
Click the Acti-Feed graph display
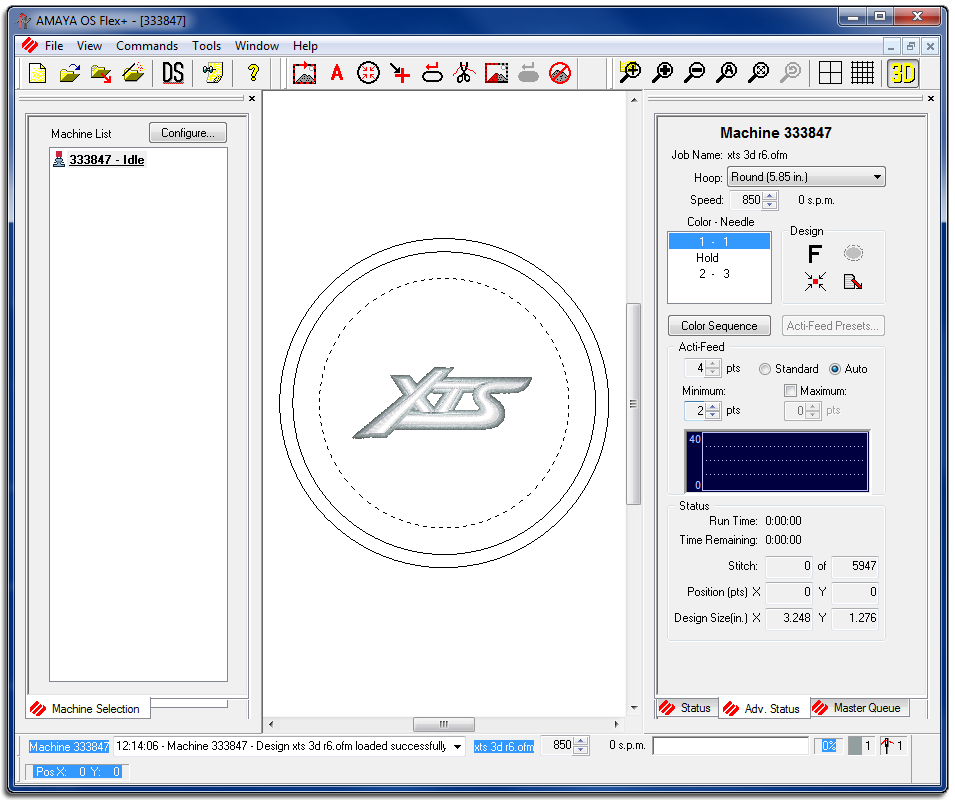tap(777, 461)
